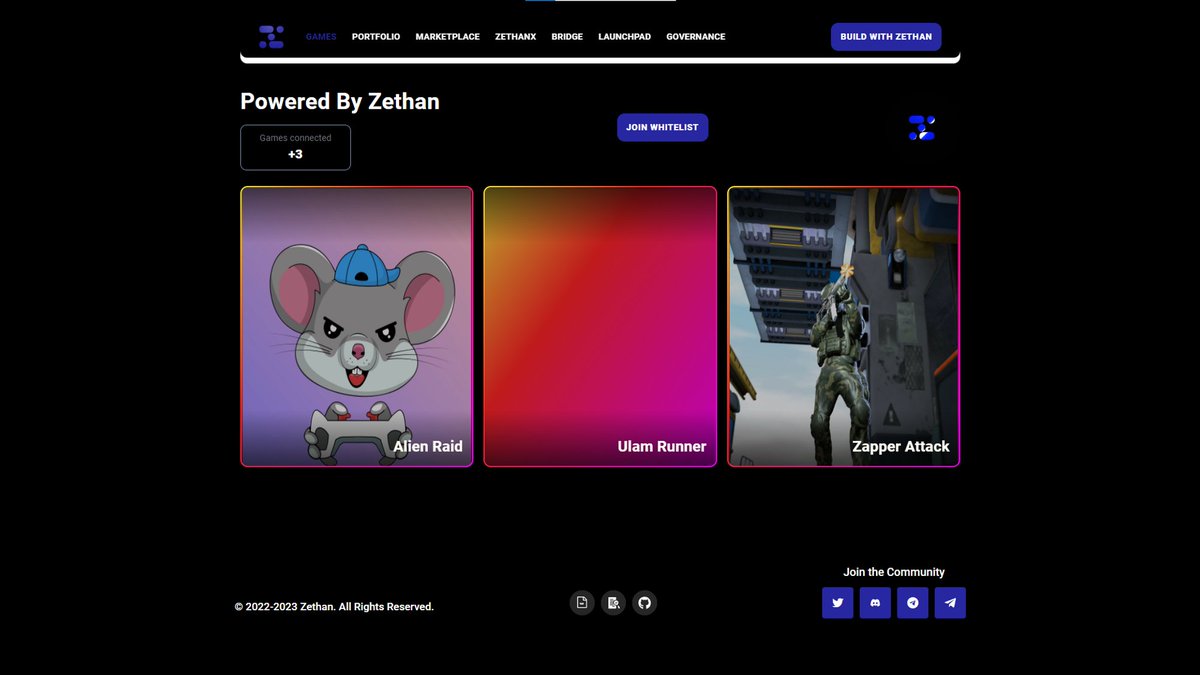Open the Twitter community link
Viewport: 1200px width, 675px height.
[838, 603]
